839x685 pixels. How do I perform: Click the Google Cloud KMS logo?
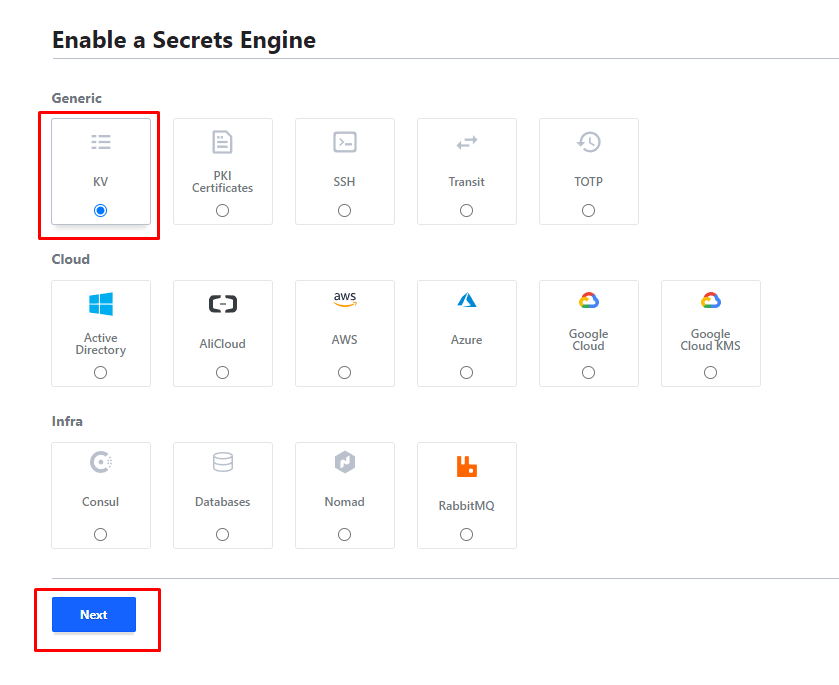(x=710, y=300)
